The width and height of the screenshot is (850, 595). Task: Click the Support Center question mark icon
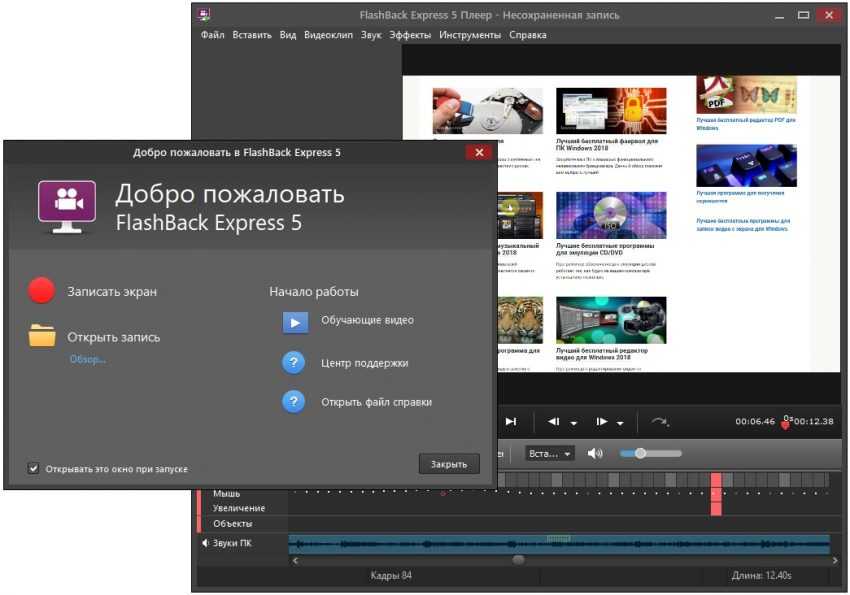coord(294,362)
